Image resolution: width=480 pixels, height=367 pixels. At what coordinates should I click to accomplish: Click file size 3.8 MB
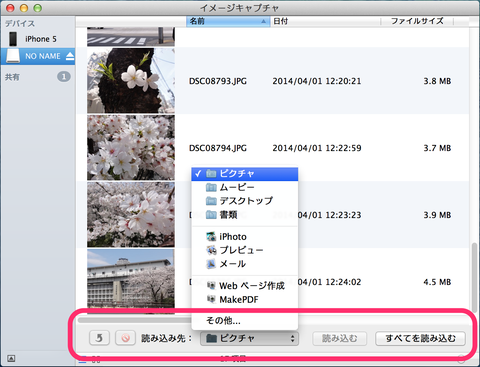pyautogui.click(x=437, y=81)
